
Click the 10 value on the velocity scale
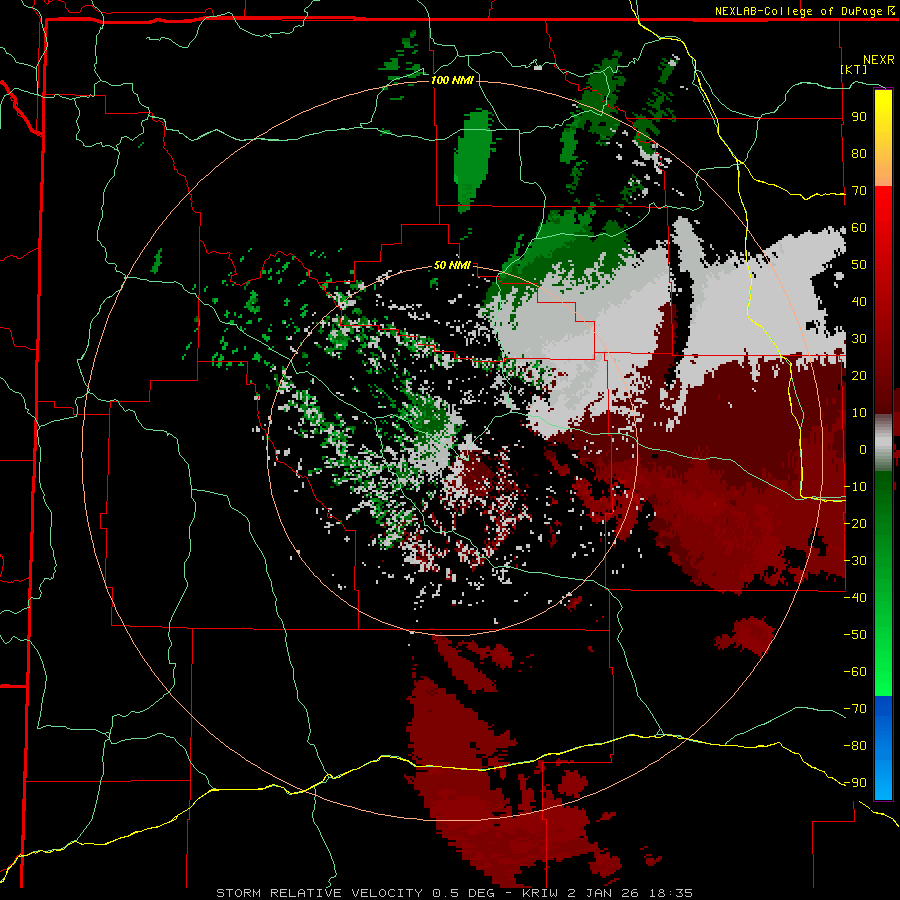click(x=859, y=413)
